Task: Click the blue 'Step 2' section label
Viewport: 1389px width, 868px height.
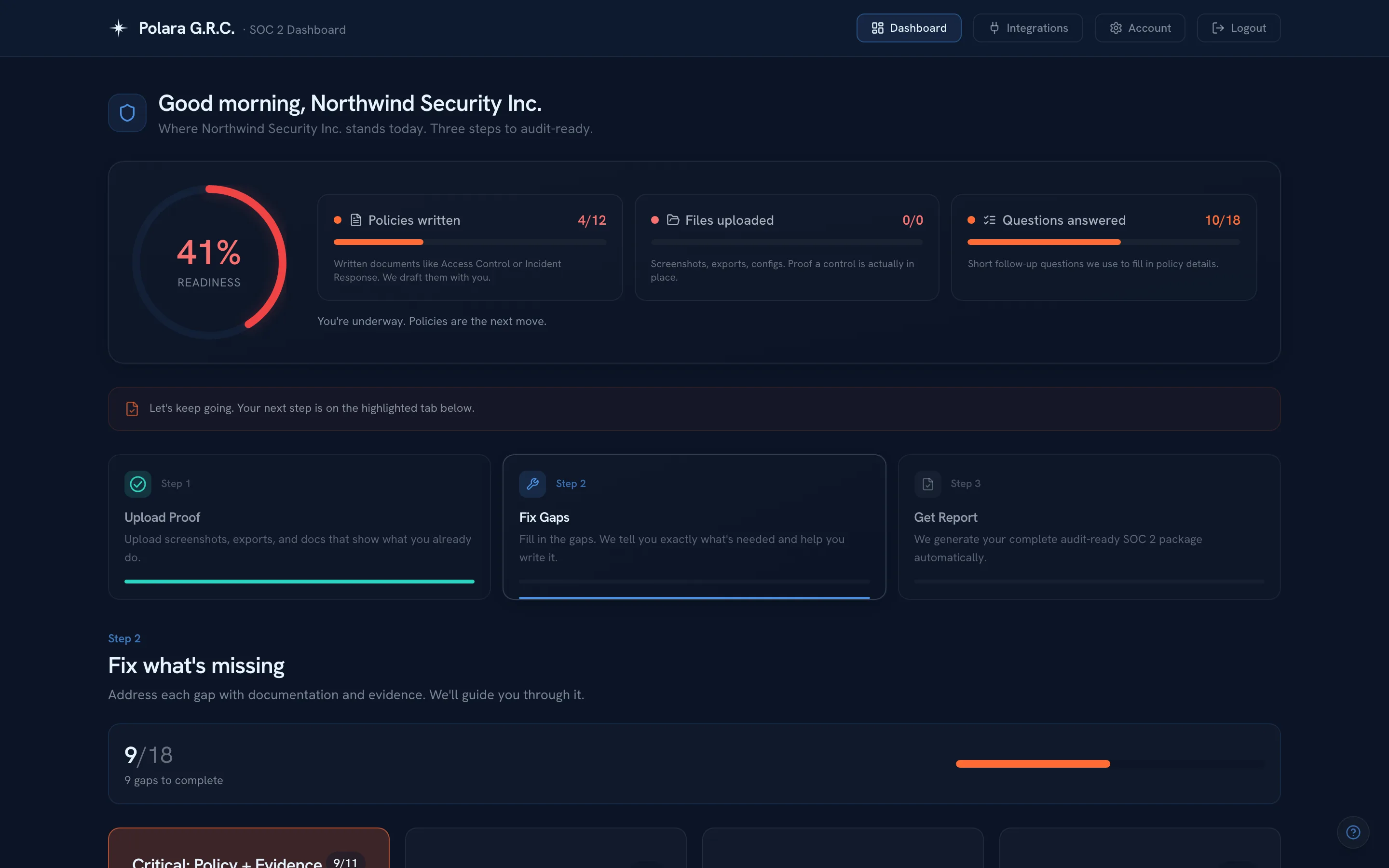Action: click(124, 638)
